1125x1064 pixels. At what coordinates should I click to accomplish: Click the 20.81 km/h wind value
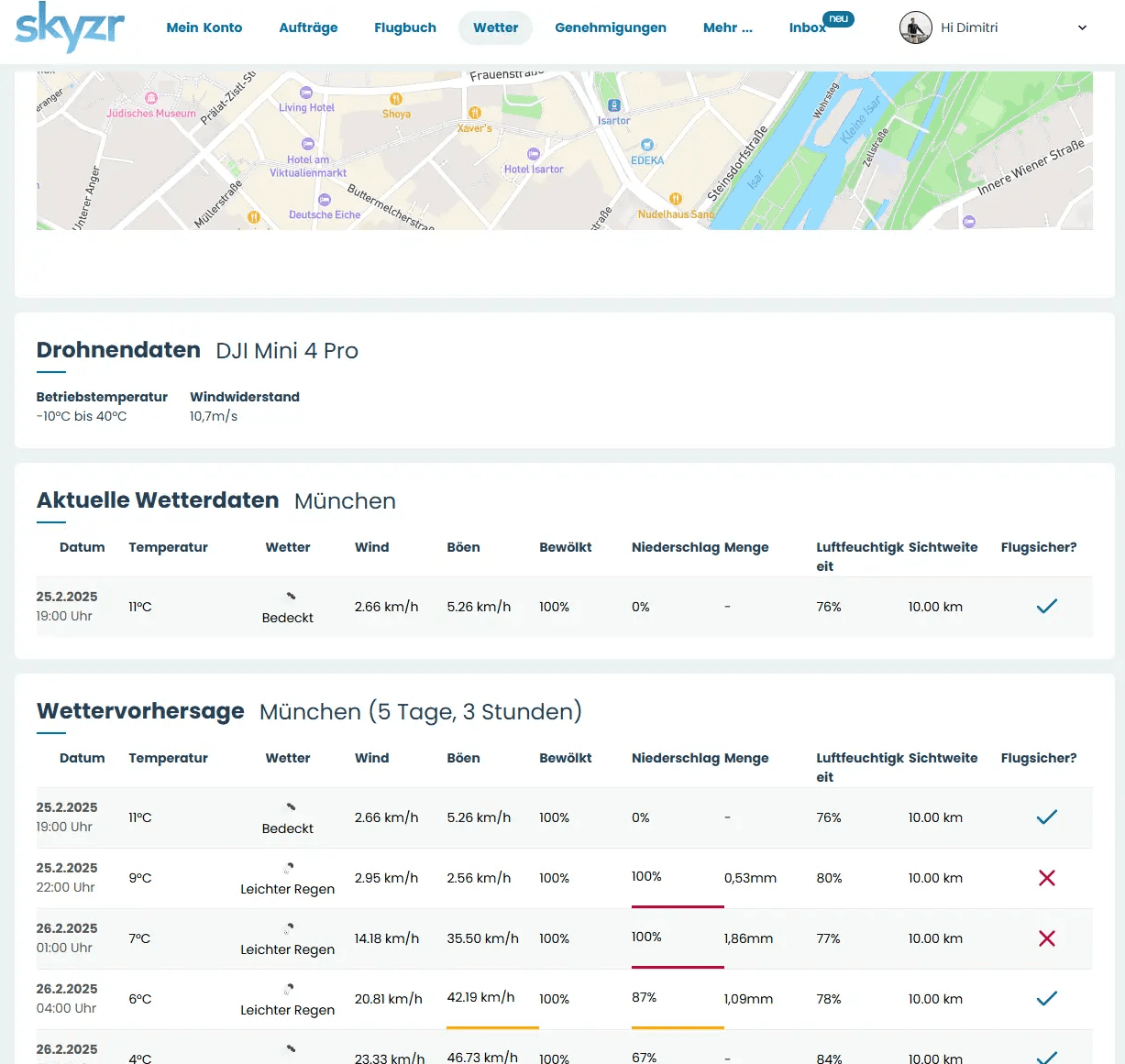tap(389, 999)
